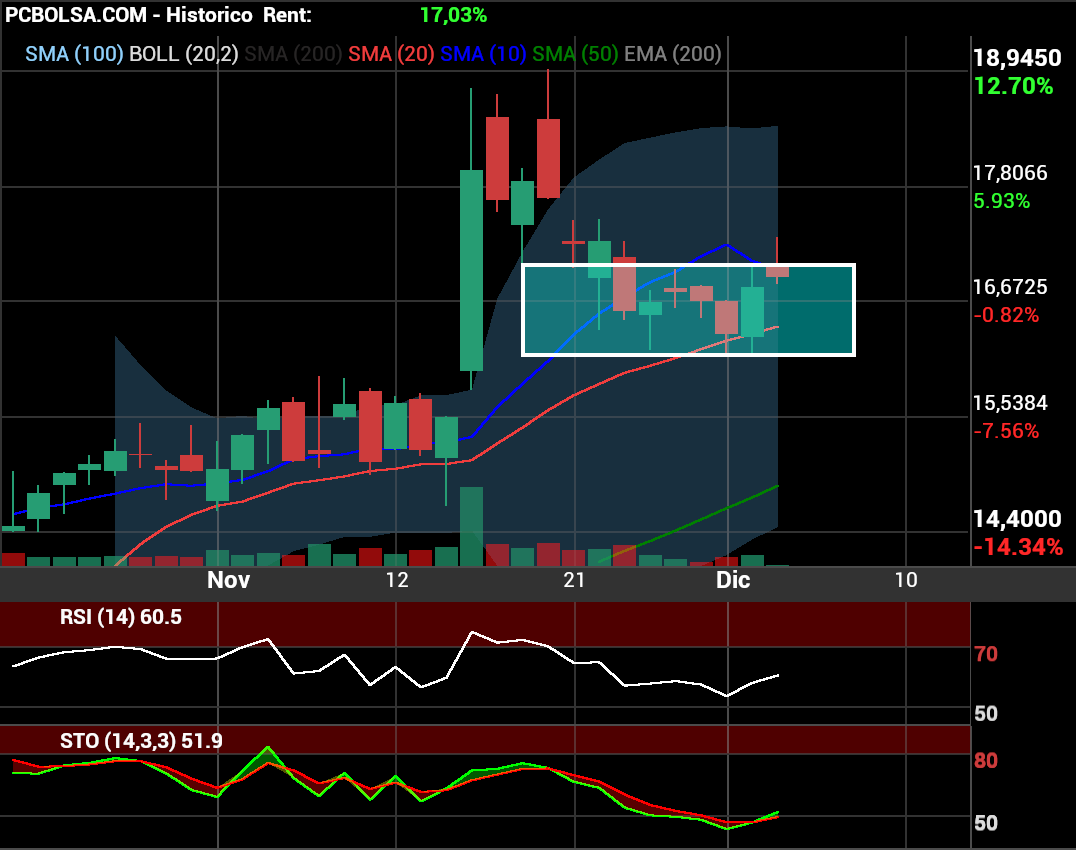The image size is (1076, 850).
Task: Select the white highlighted rectangle on chart
Action: pyautogui.click(x=688, y=309)
